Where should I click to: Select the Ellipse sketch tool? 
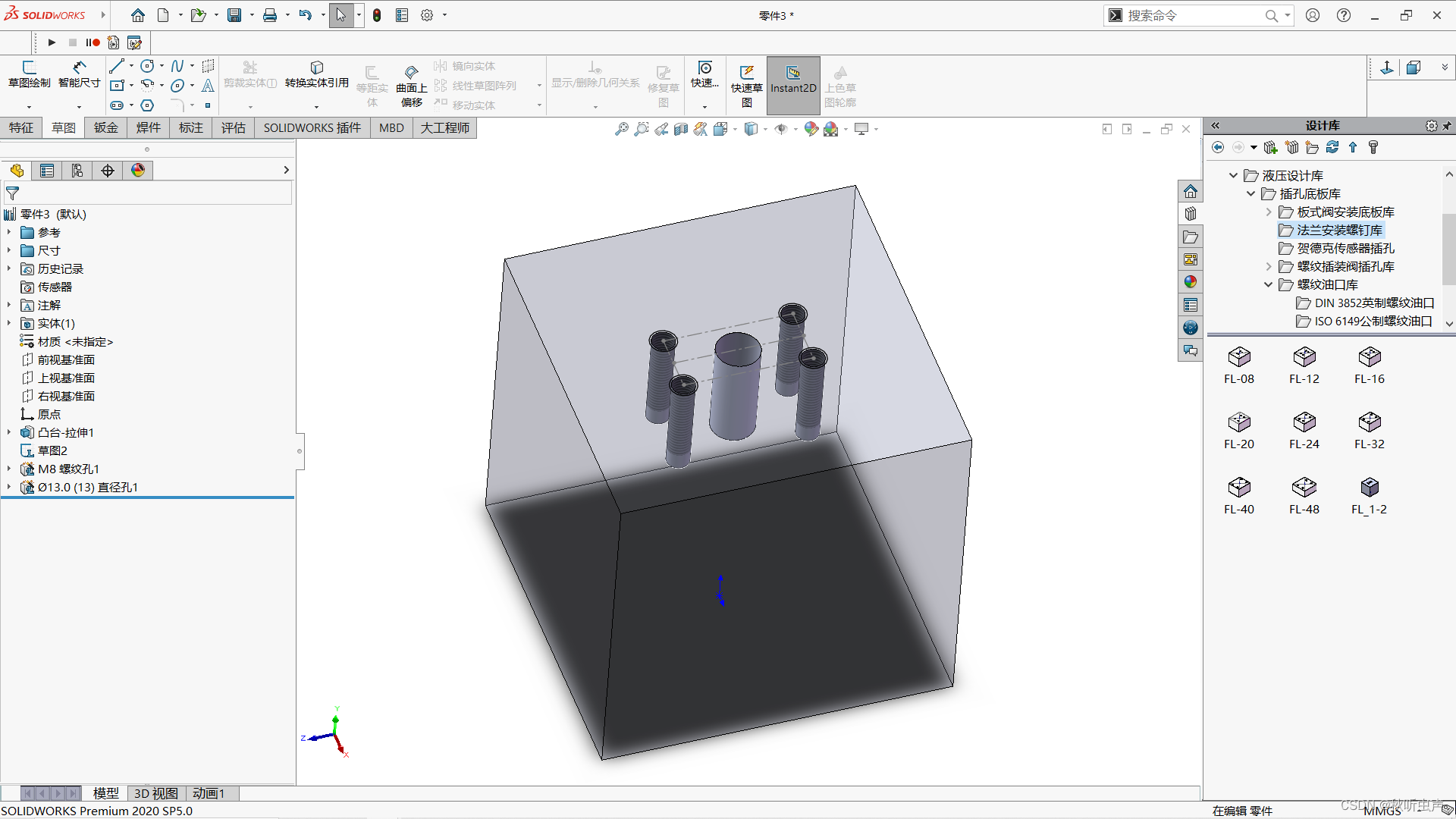tap(177, 85)
